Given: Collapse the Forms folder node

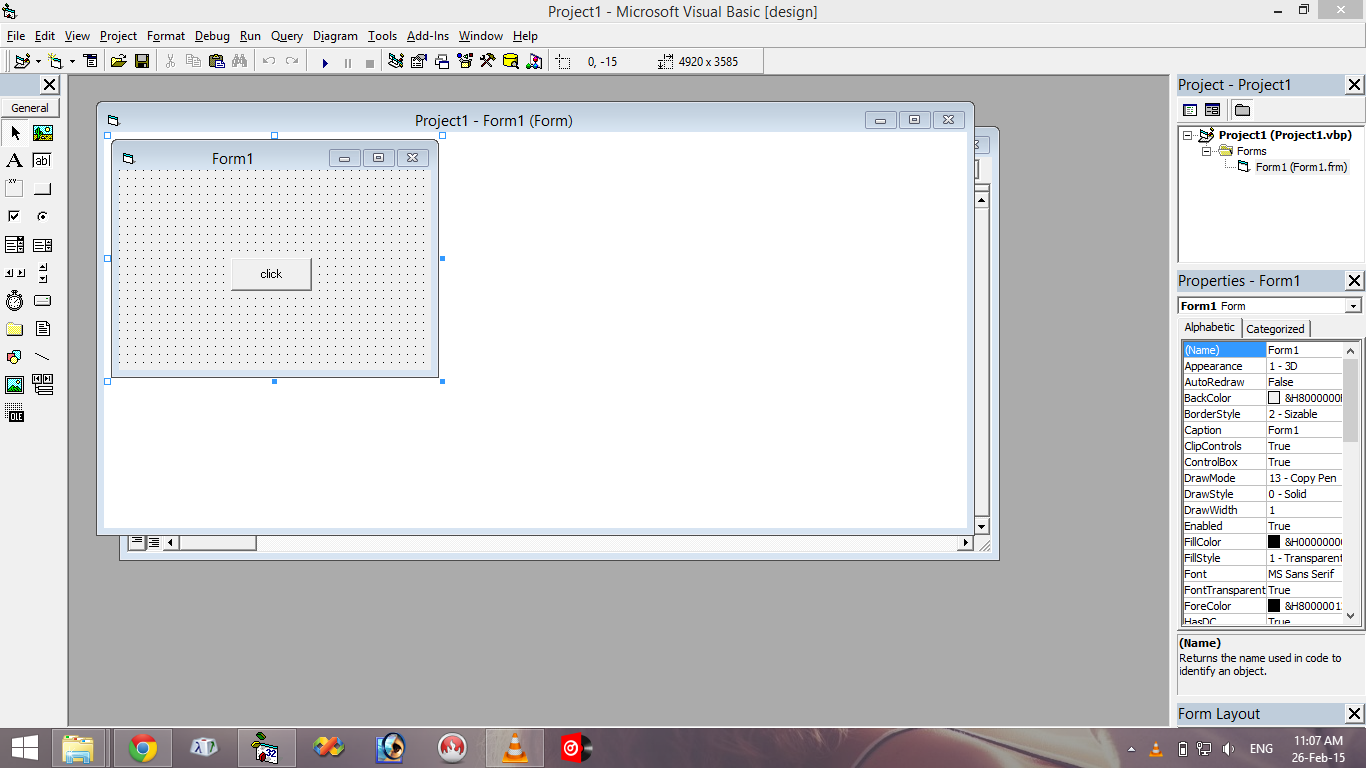Looking at the screenshot, I should (1206, 152).
